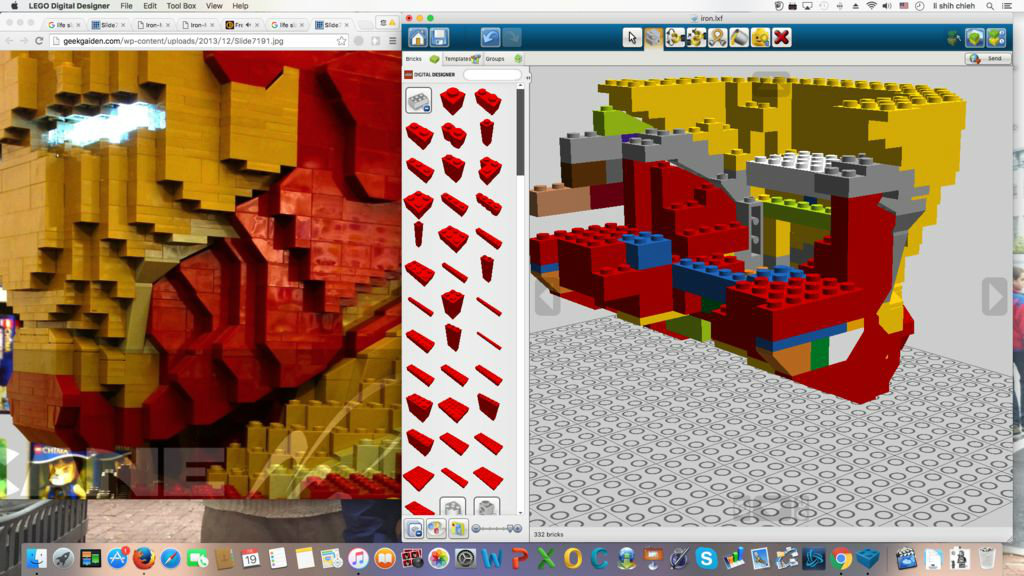1024x576 pixels.
Task: Click the '332 bricks' status text
Action: [x=548, y=534]
